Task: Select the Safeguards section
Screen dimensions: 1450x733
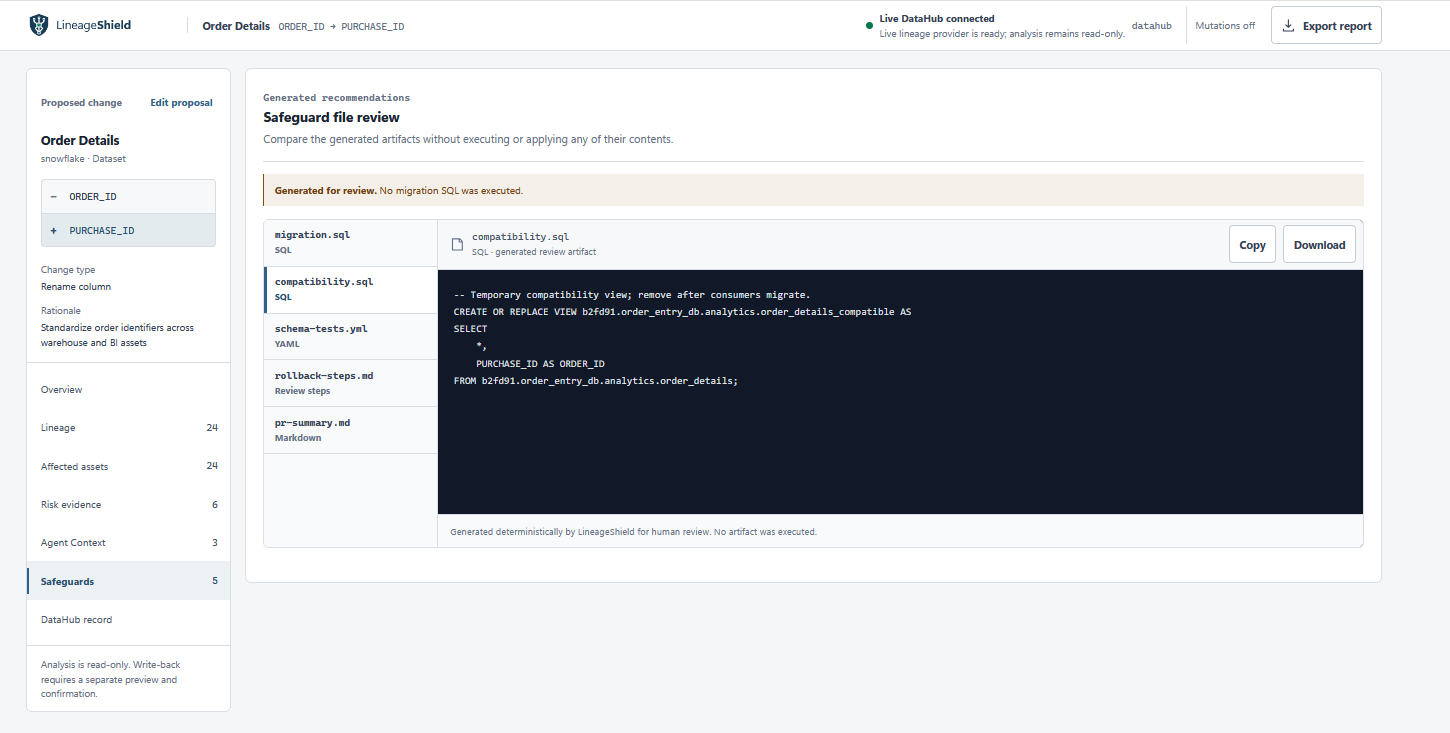Action: pyautogui.click(x=128, y=581)
